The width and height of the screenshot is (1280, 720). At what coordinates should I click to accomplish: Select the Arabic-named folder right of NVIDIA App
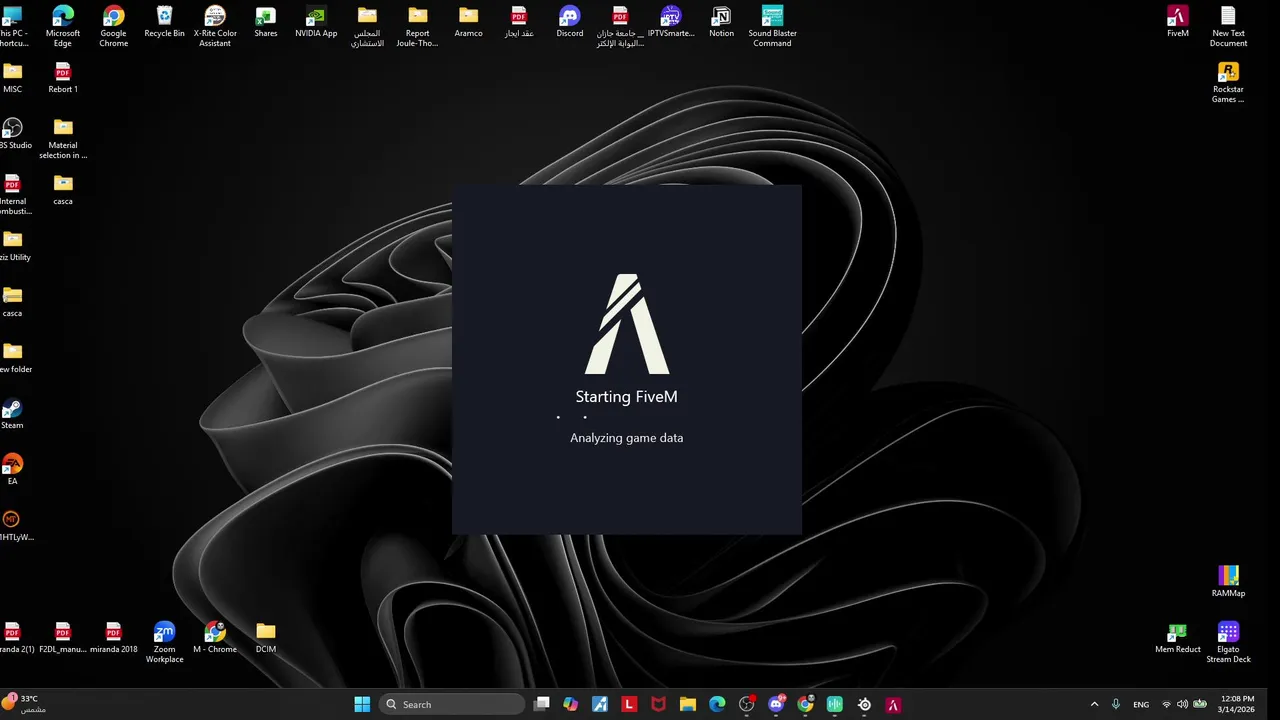point(367,26)
